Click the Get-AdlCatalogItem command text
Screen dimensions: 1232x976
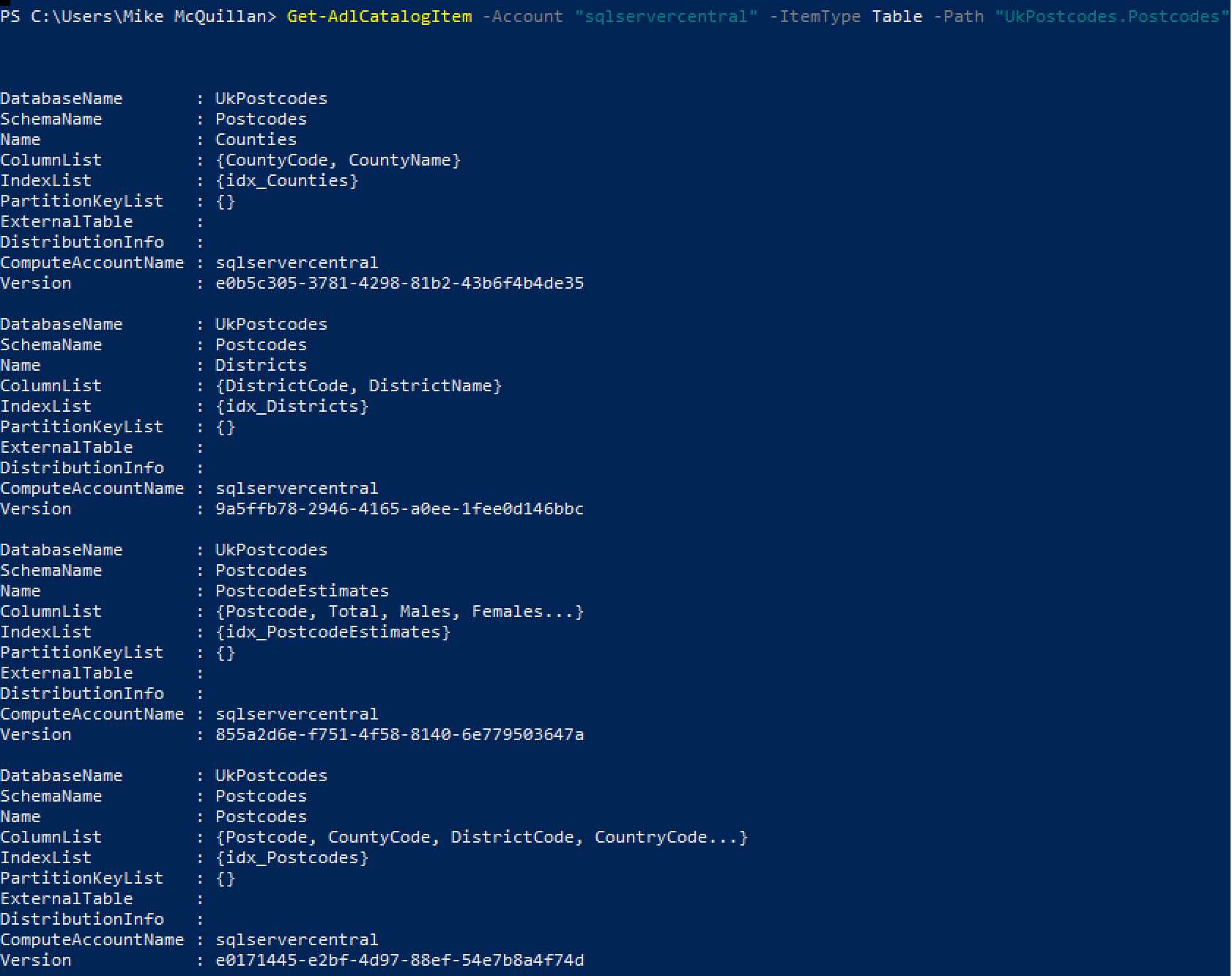coord(379,16)
